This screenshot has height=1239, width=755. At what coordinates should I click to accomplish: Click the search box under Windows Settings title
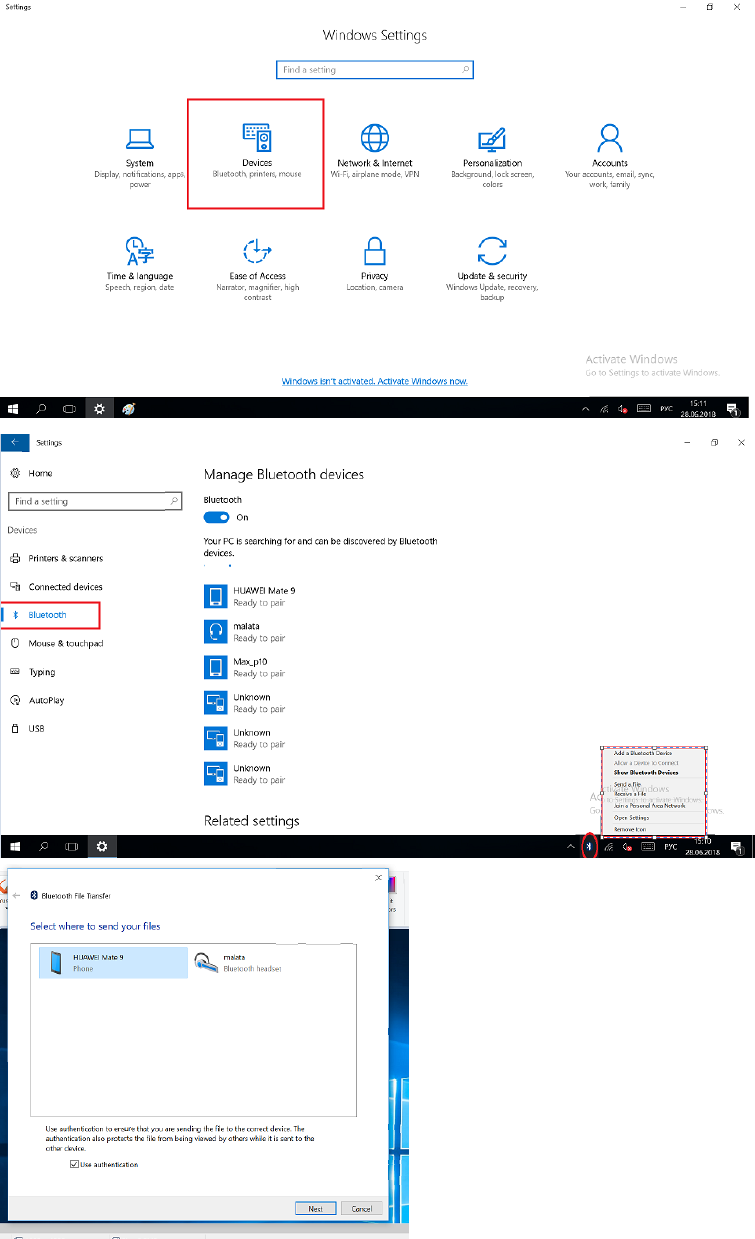pos(375,70)
